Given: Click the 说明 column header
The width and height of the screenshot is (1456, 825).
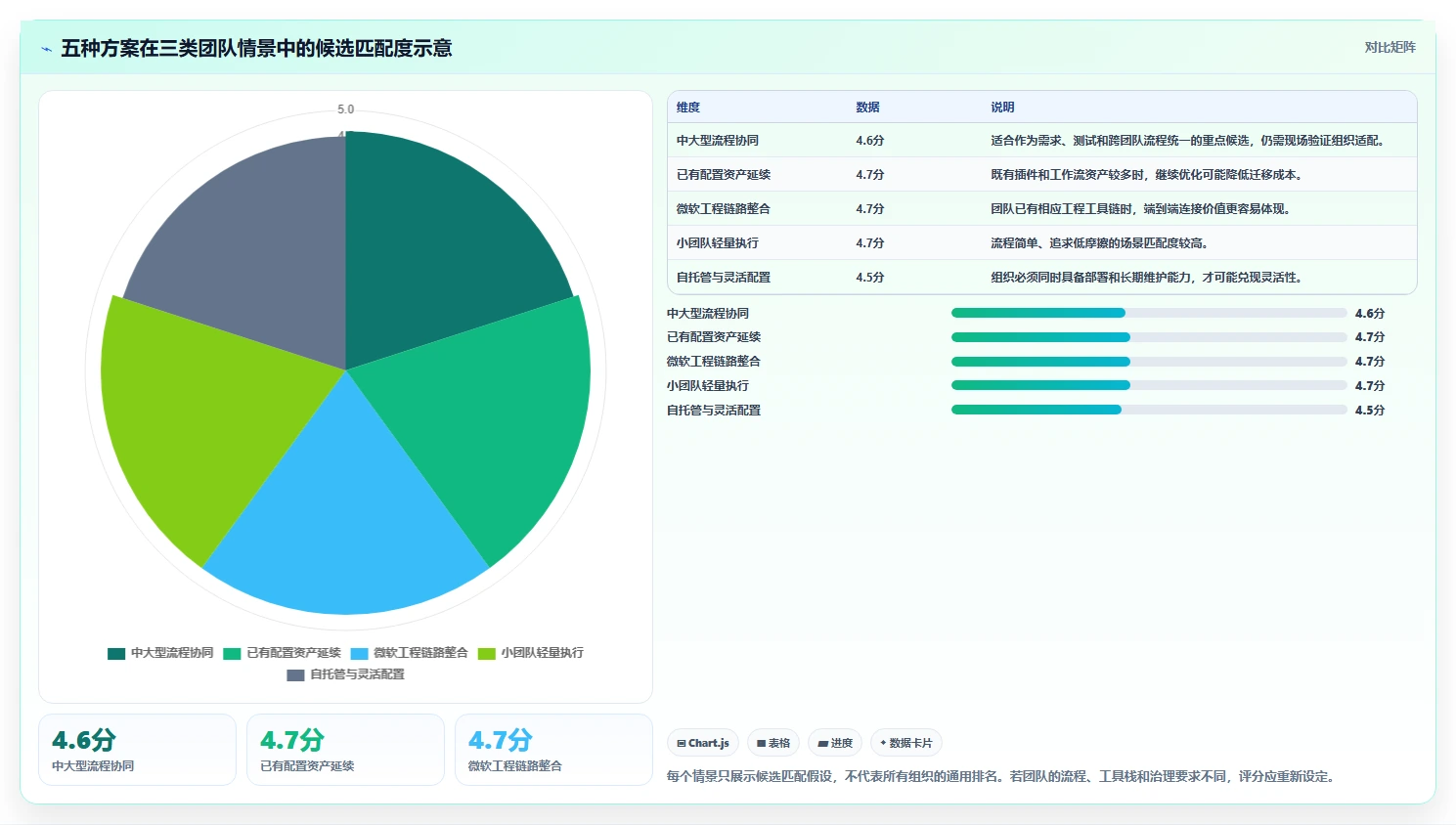Looking at the screenshot, I should (1002, 108).
